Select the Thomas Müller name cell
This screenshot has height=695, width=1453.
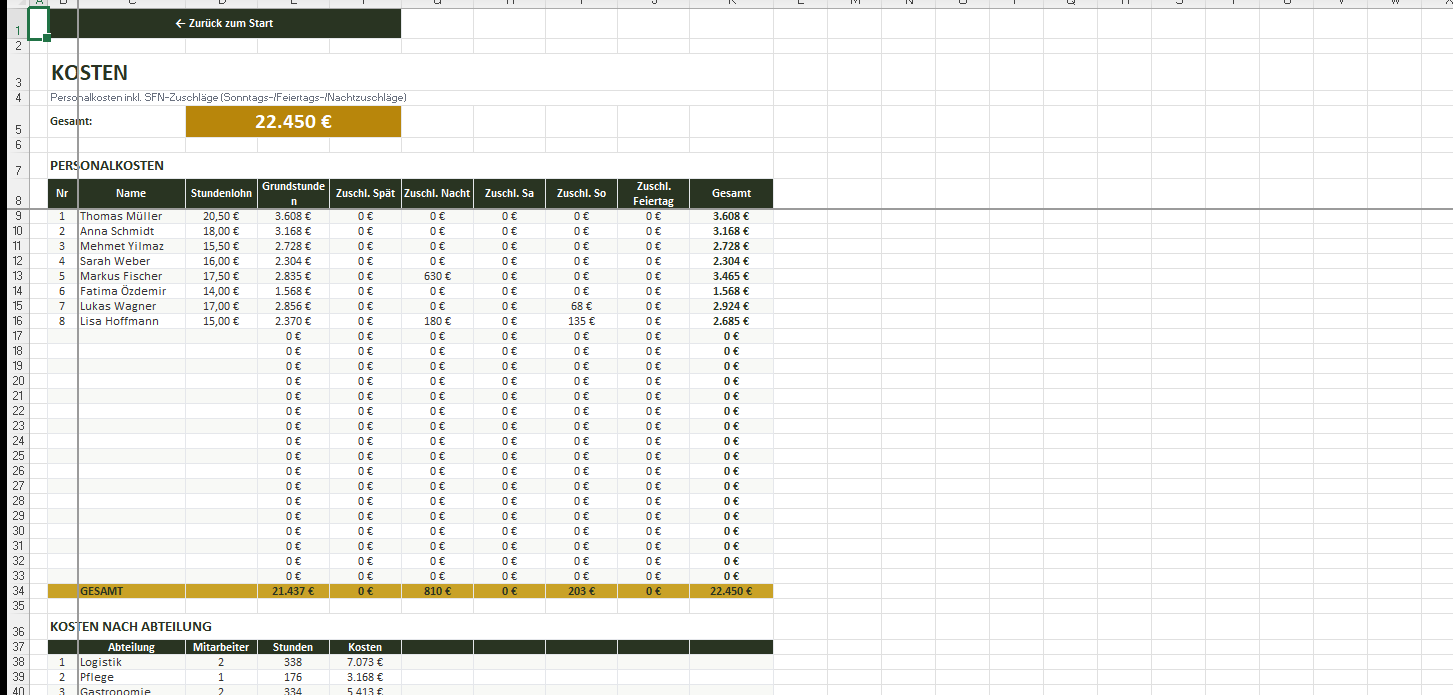(131, 216)
